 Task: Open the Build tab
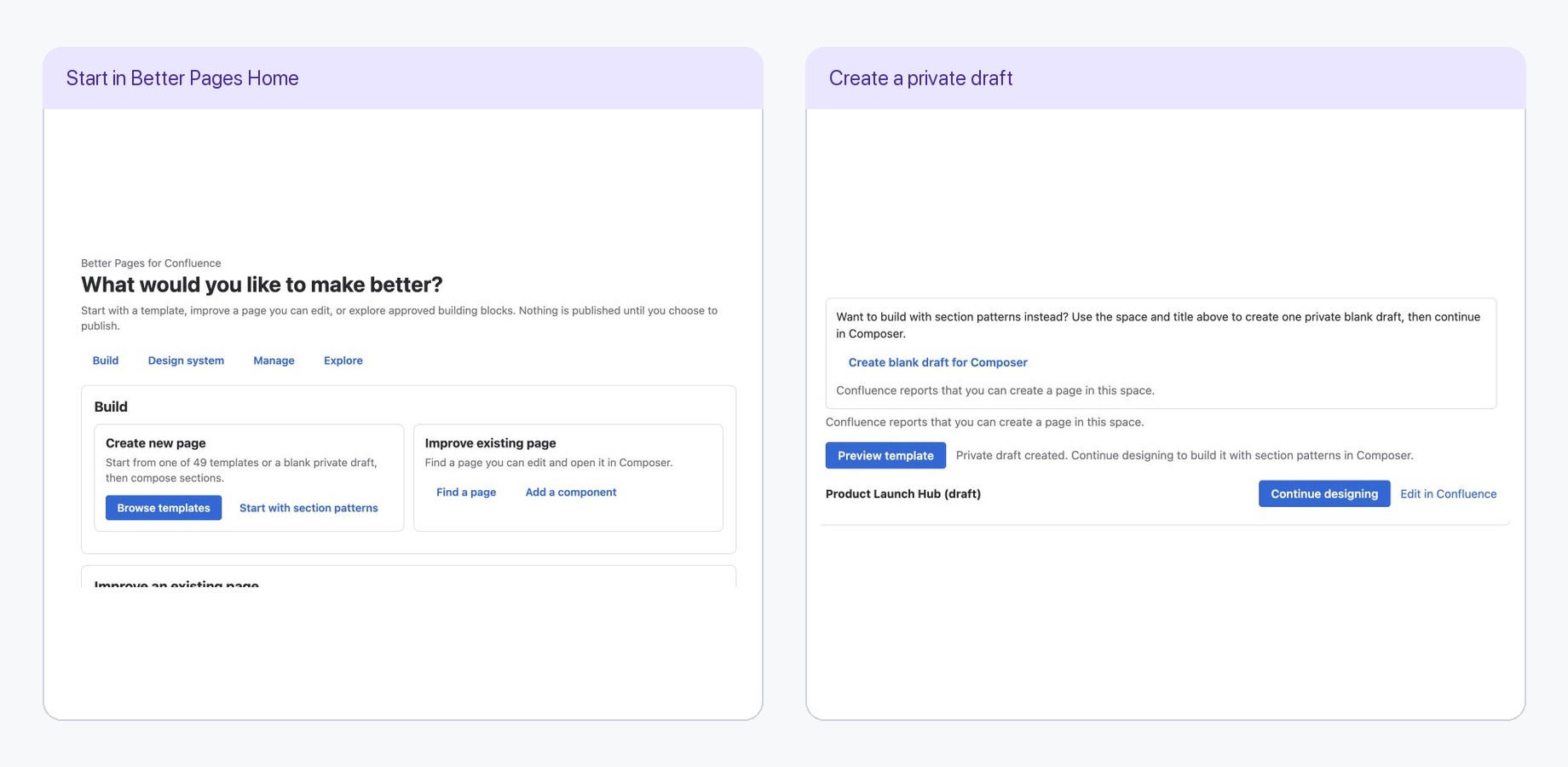click(x=106, y=360)
